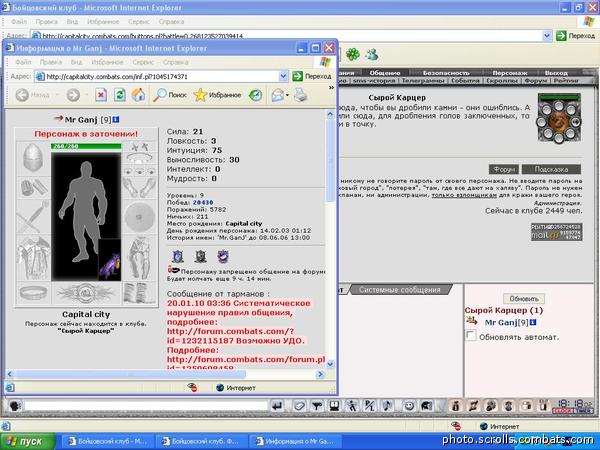Click the green Refresh page icon
The height and width of the screenshot is (450, 600).
(120, 95)
